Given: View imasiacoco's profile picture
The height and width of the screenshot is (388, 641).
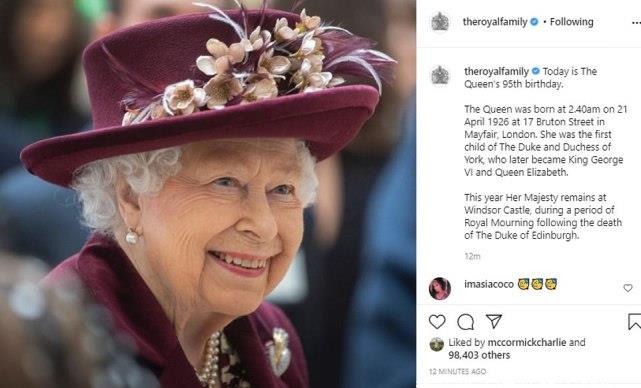Looking at the screenshot, I should pos(440,288).
